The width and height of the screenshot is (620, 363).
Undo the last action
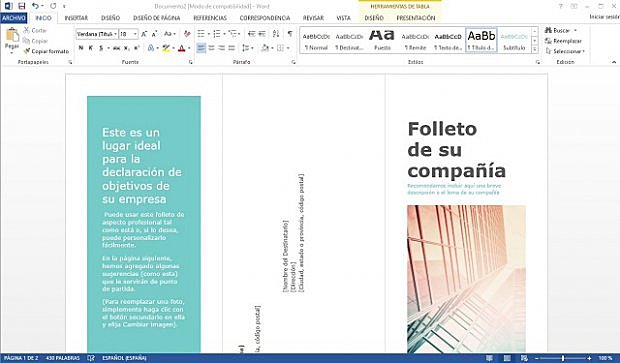(35, 6)
